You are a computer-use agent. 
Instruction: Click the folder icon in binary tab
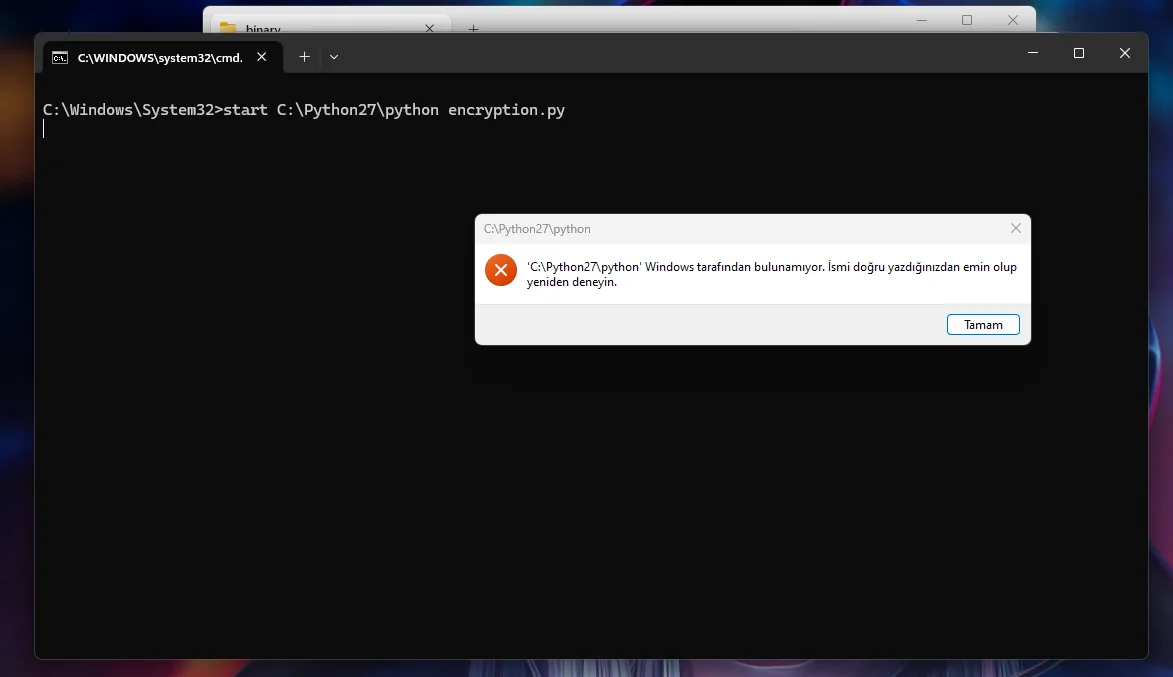coord(228,28)
